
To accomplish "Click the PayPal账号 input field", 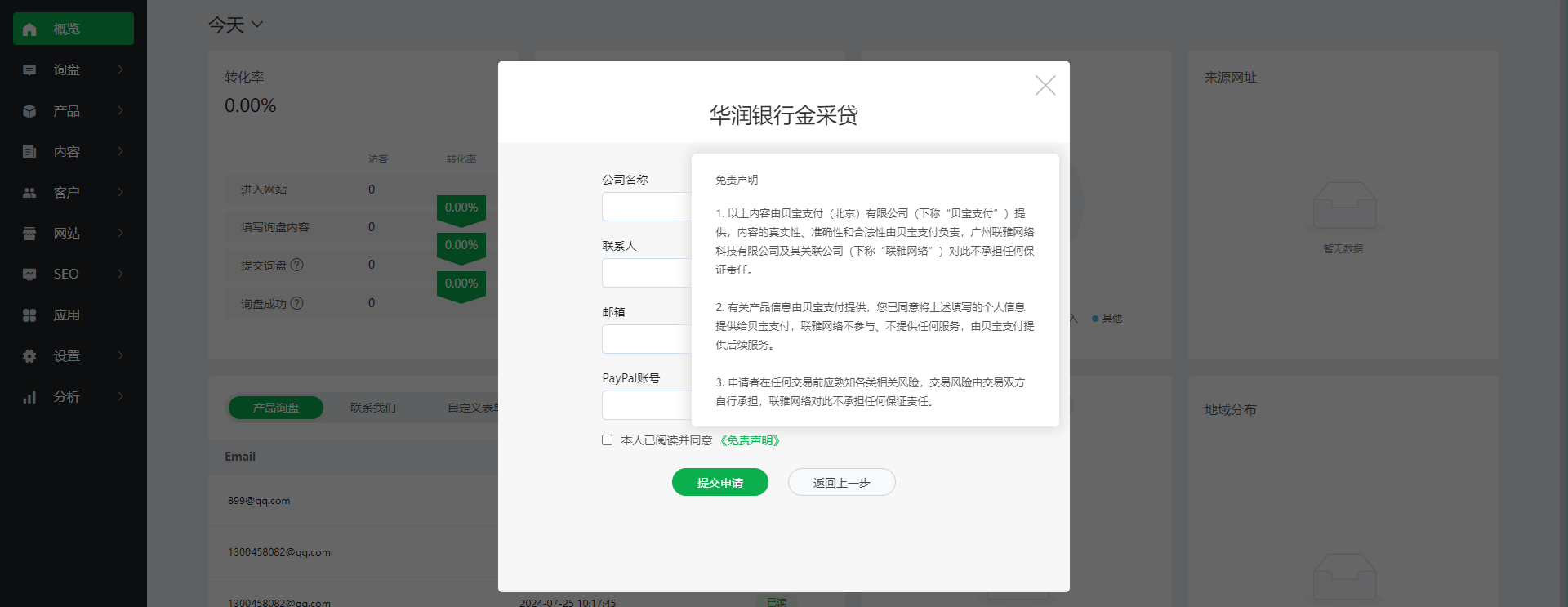I will (x=647, y=405).
